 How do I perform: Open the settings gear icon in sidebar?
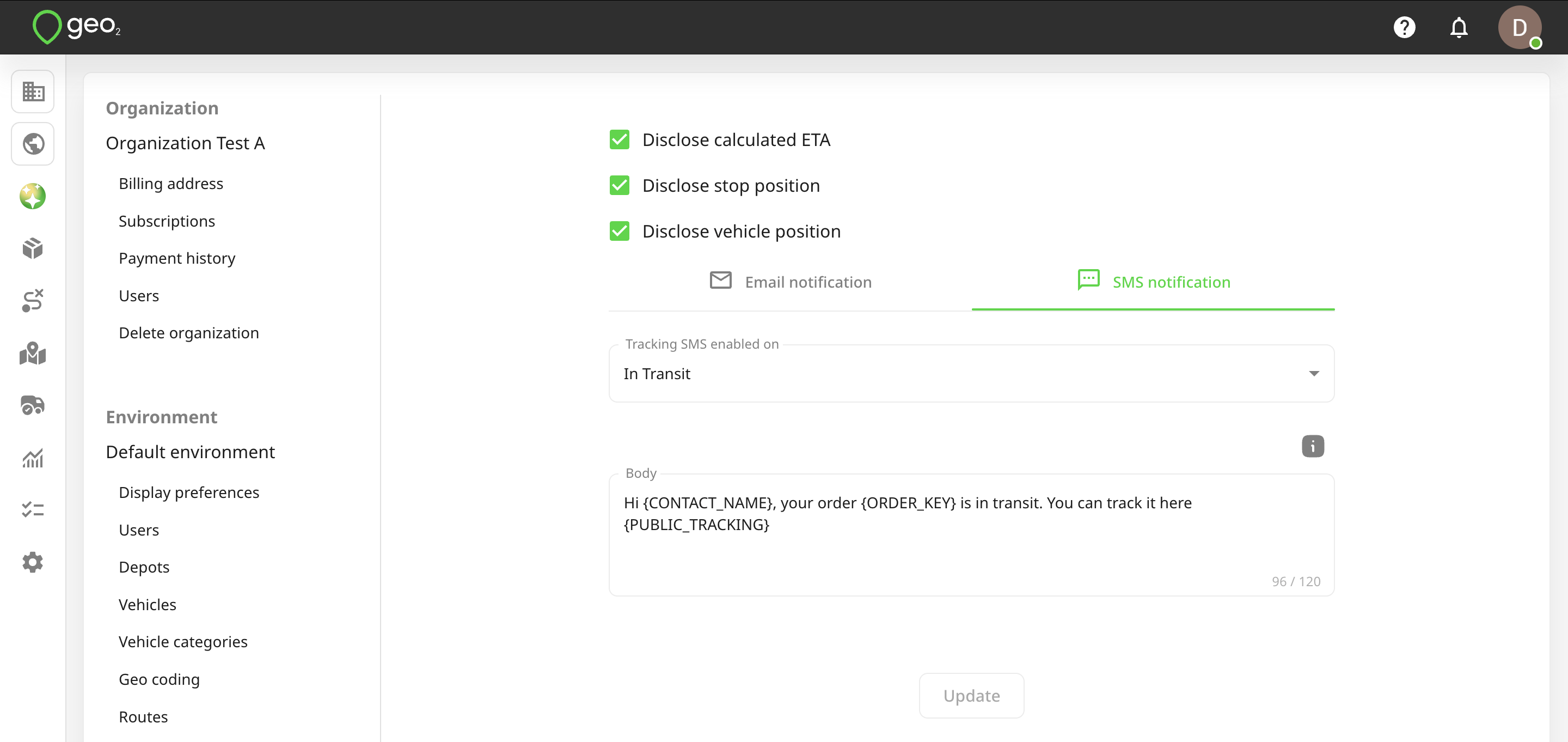[33, 562]
